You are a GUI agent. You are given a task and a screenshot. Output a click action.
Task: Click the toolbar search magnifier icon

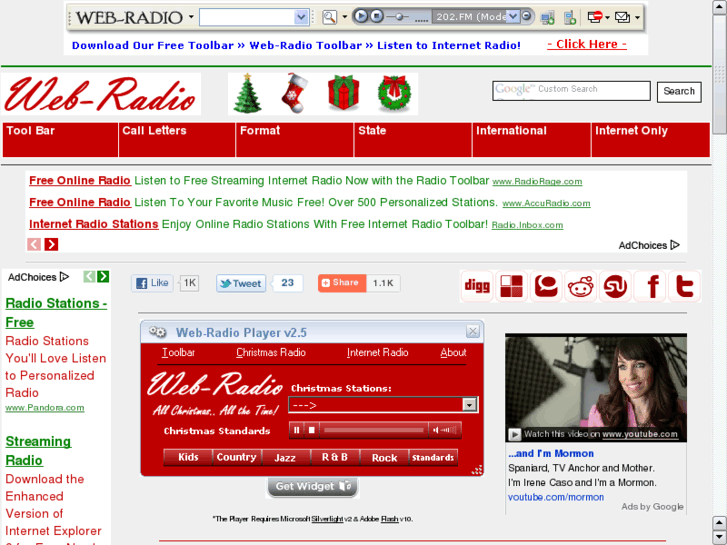coord(329,17)
